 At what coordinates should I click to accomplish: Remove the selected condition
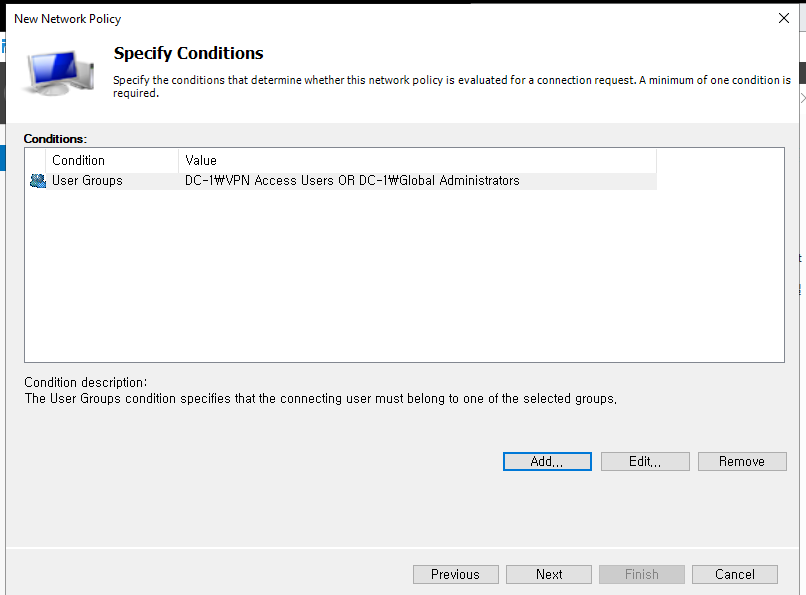tap(742, 461)
